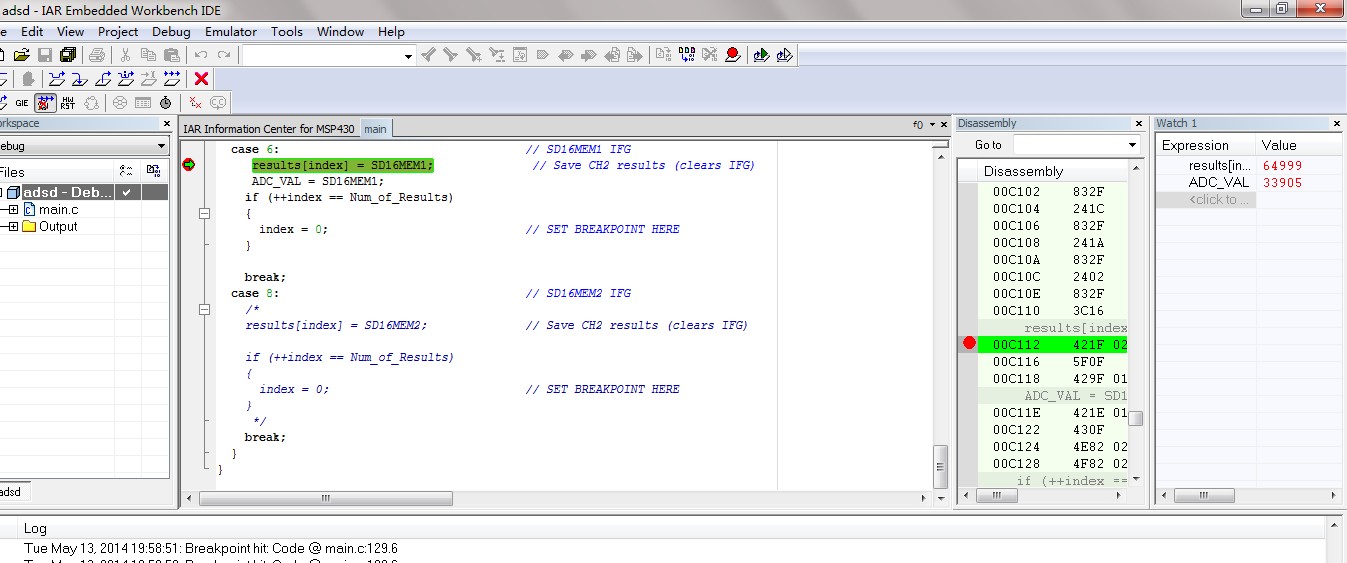Click Step Out debug icon
Screen dimensions: 1347x563
pos(103,78)
